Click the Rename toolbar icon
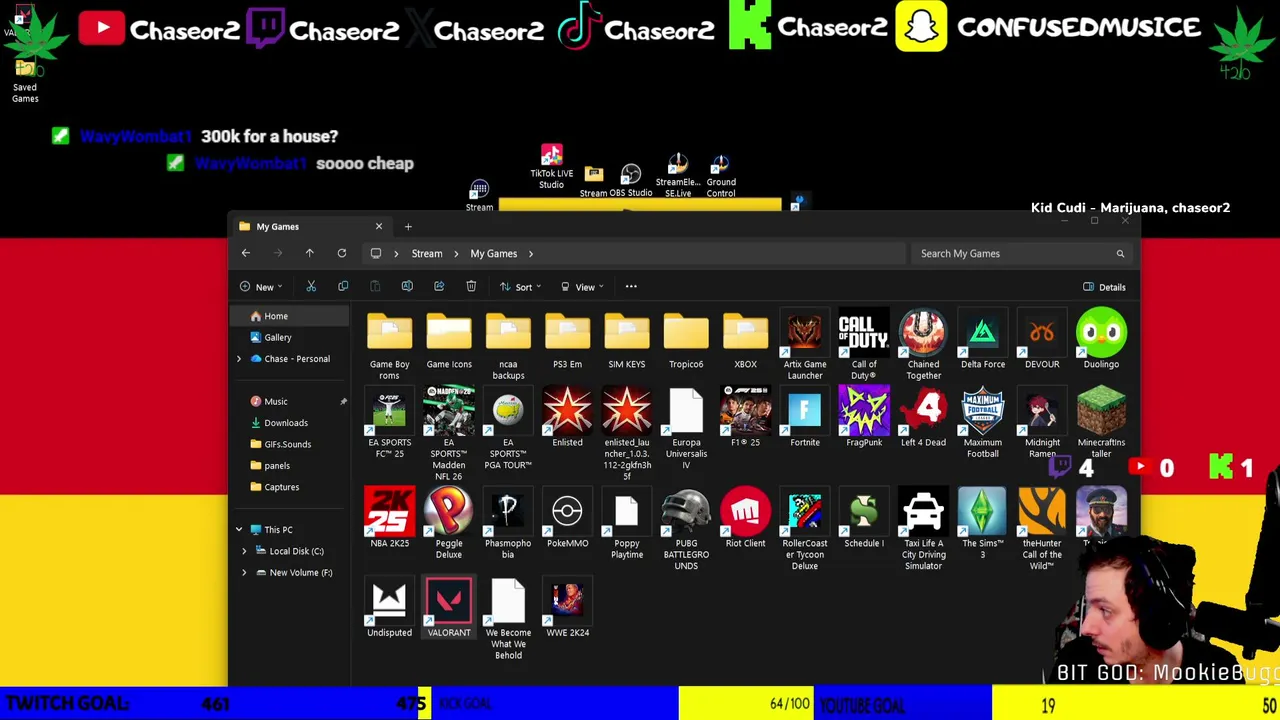Screen dimensions: 1280x720 407,287
